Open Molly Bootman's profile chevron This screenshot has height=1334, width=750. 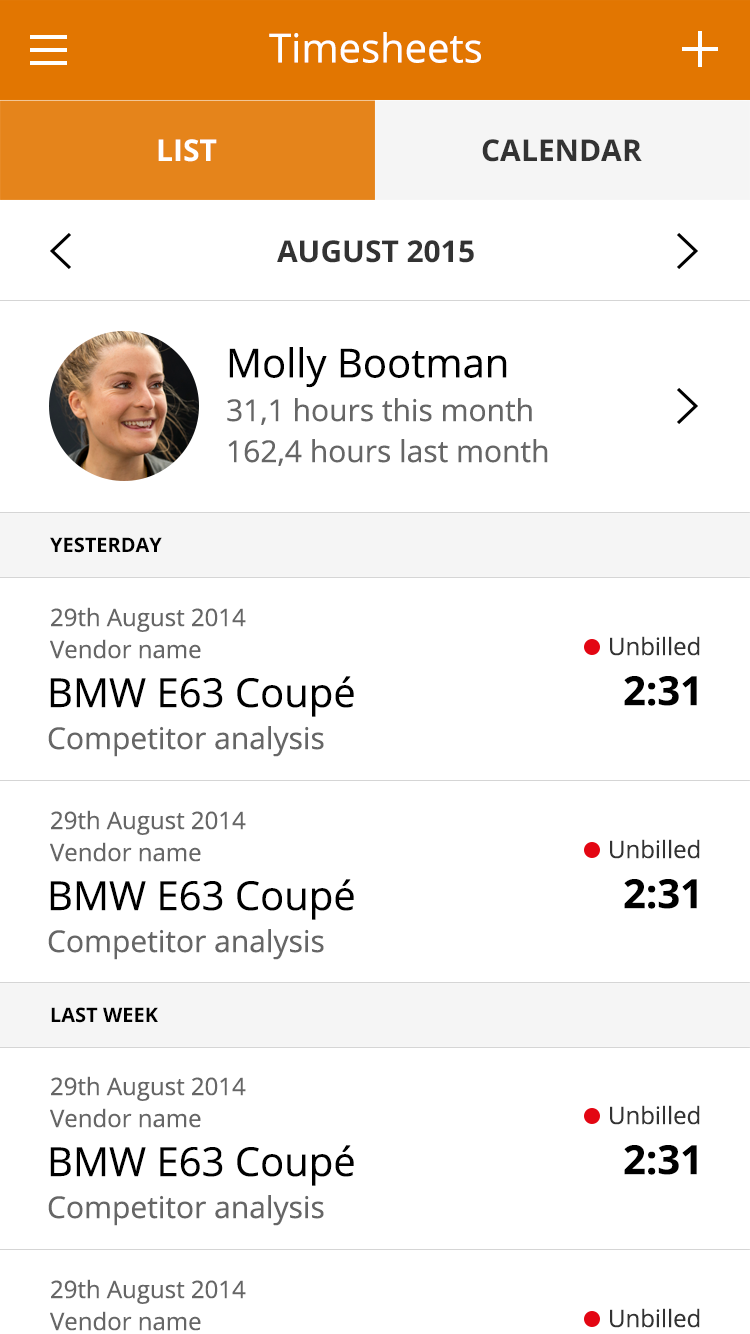click(687, 406)
